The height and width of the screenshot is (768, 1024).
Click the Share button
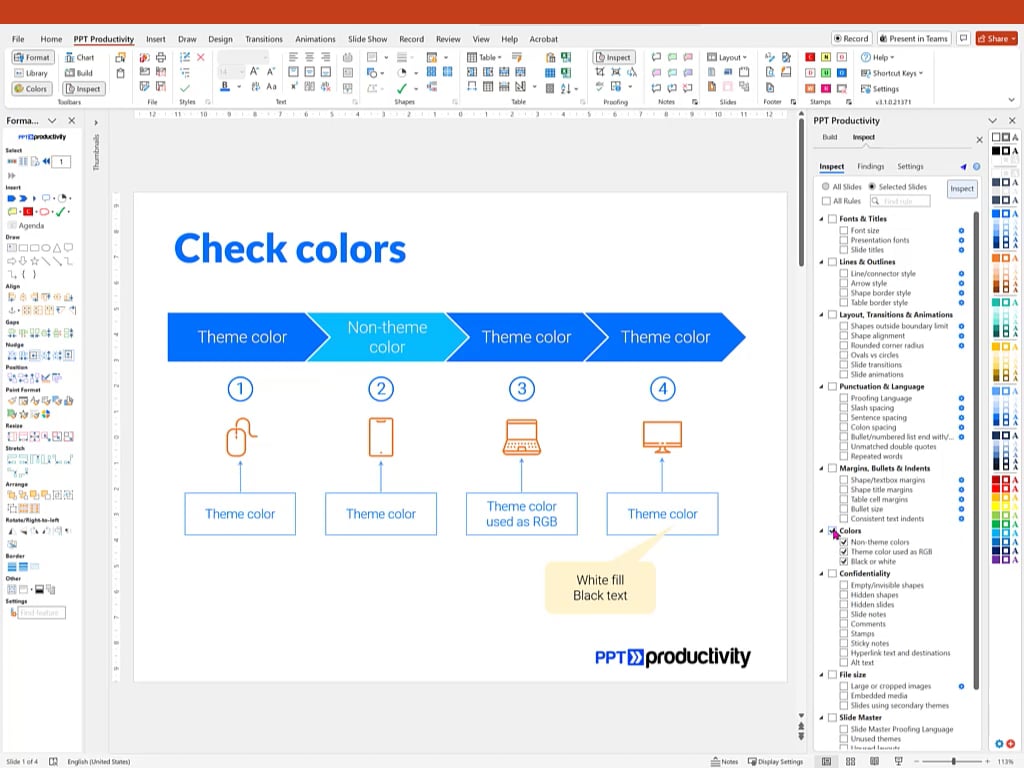click(x=996, y=39)
